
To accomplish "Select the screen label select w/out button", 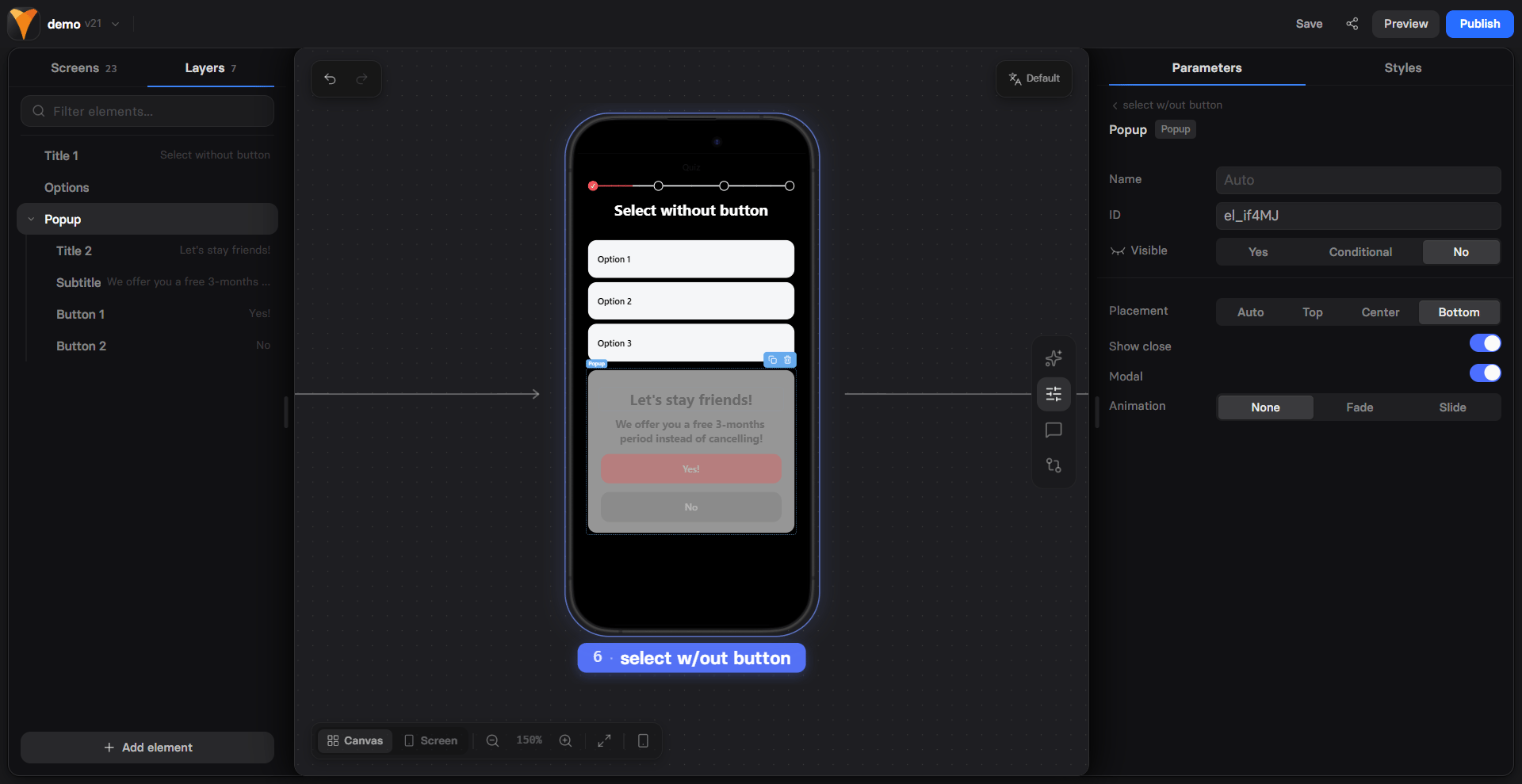I will pos(691,658).
